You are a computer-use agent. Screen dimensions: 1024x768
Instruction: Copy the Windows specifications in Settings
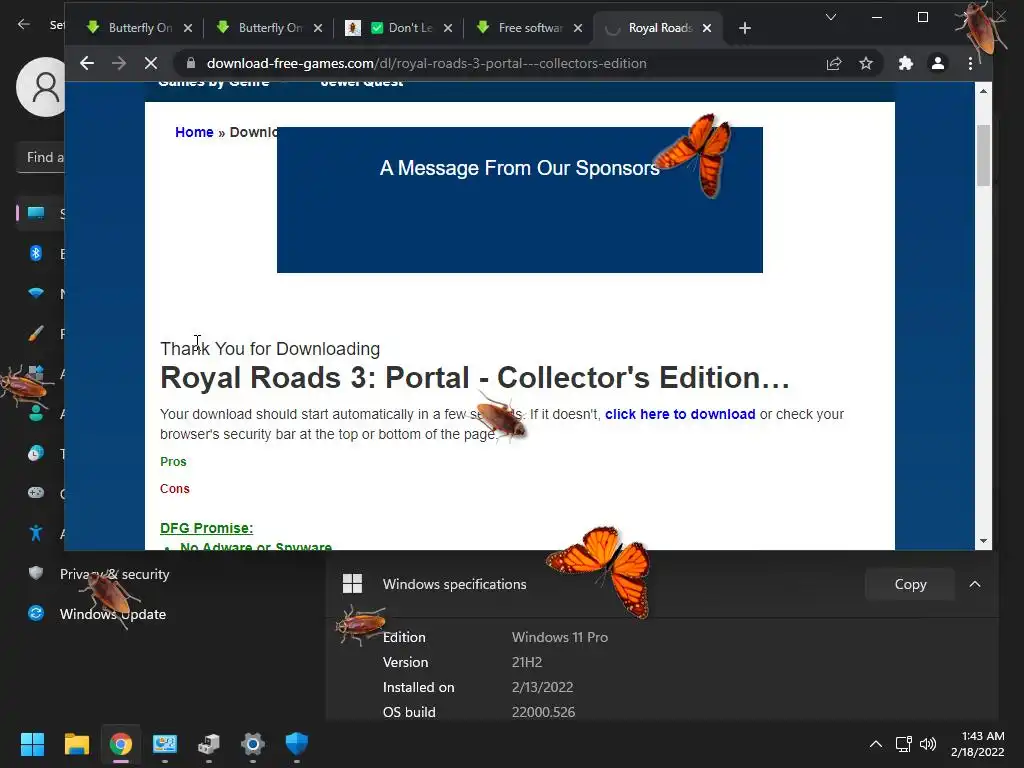910,584
